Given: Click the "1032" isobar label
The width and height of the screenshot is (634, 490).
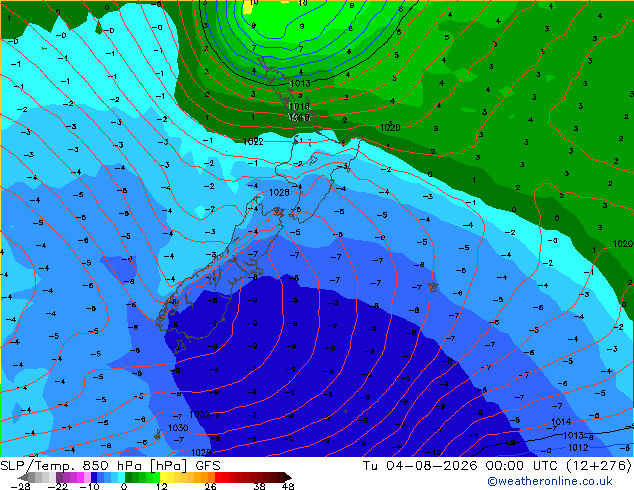Looking at the screenshot, I should [x=199, y=415].
